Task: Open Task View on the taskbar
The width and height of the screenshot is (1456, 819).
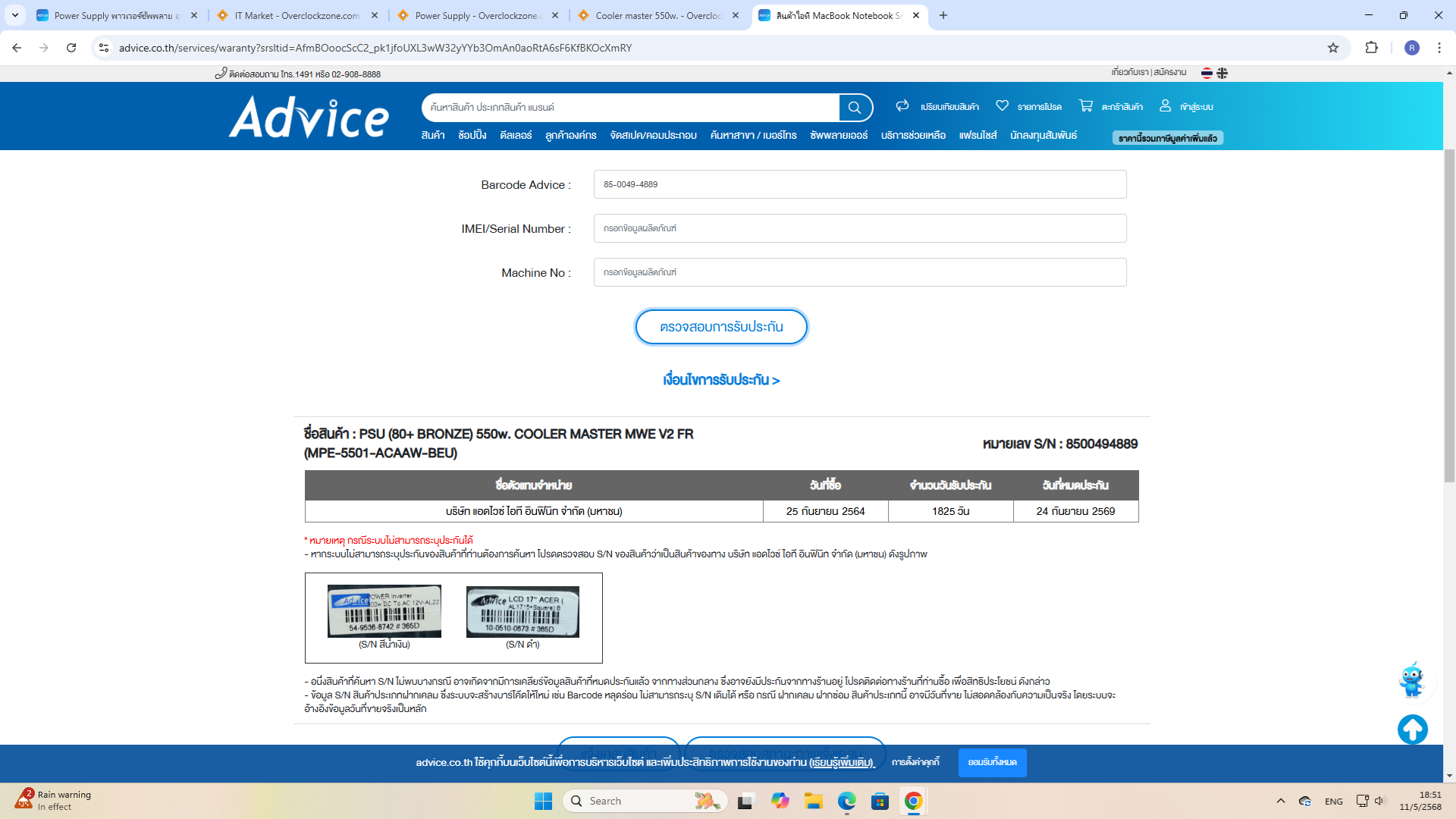Action: (x=746, y=801)
